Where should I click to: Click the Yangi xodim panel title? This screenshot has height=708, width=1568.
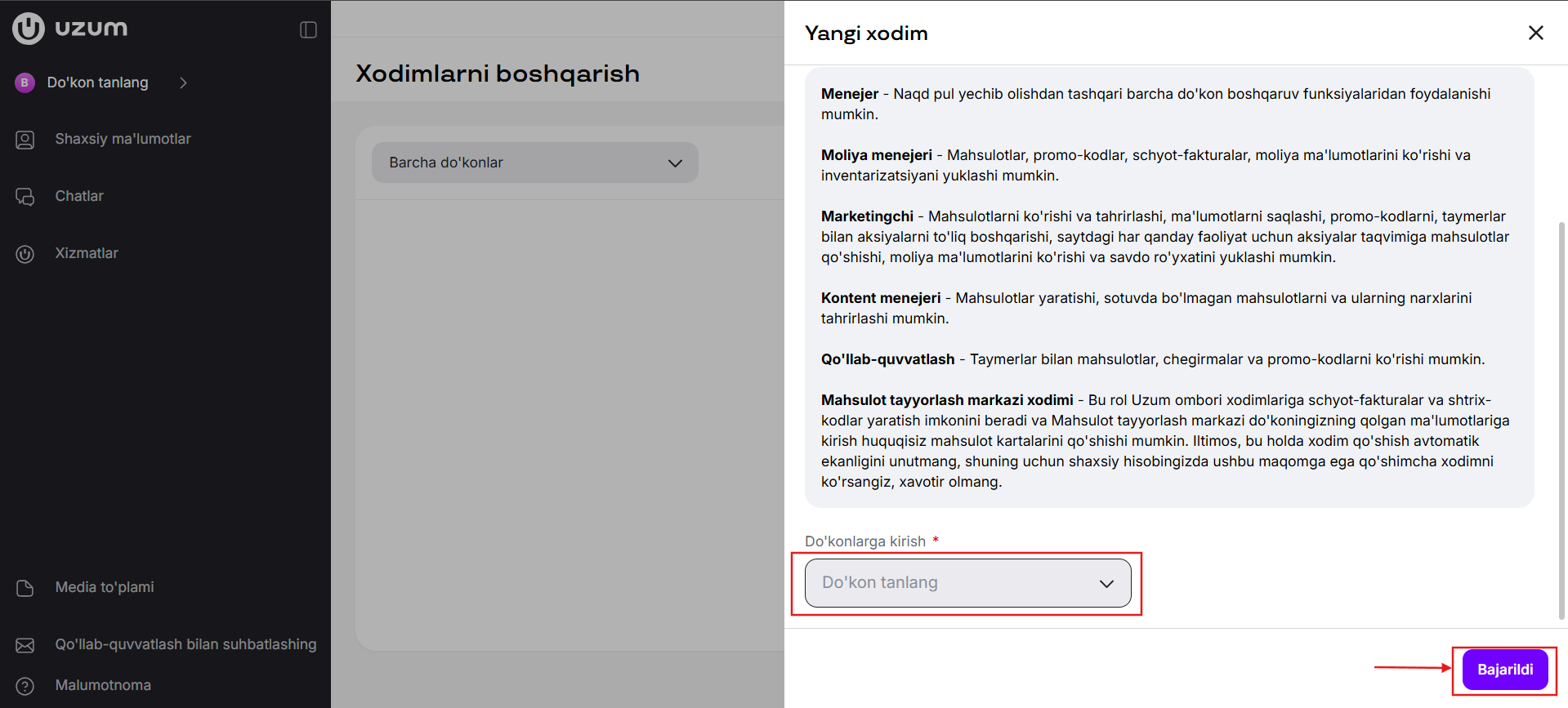[x=866, y=33]
